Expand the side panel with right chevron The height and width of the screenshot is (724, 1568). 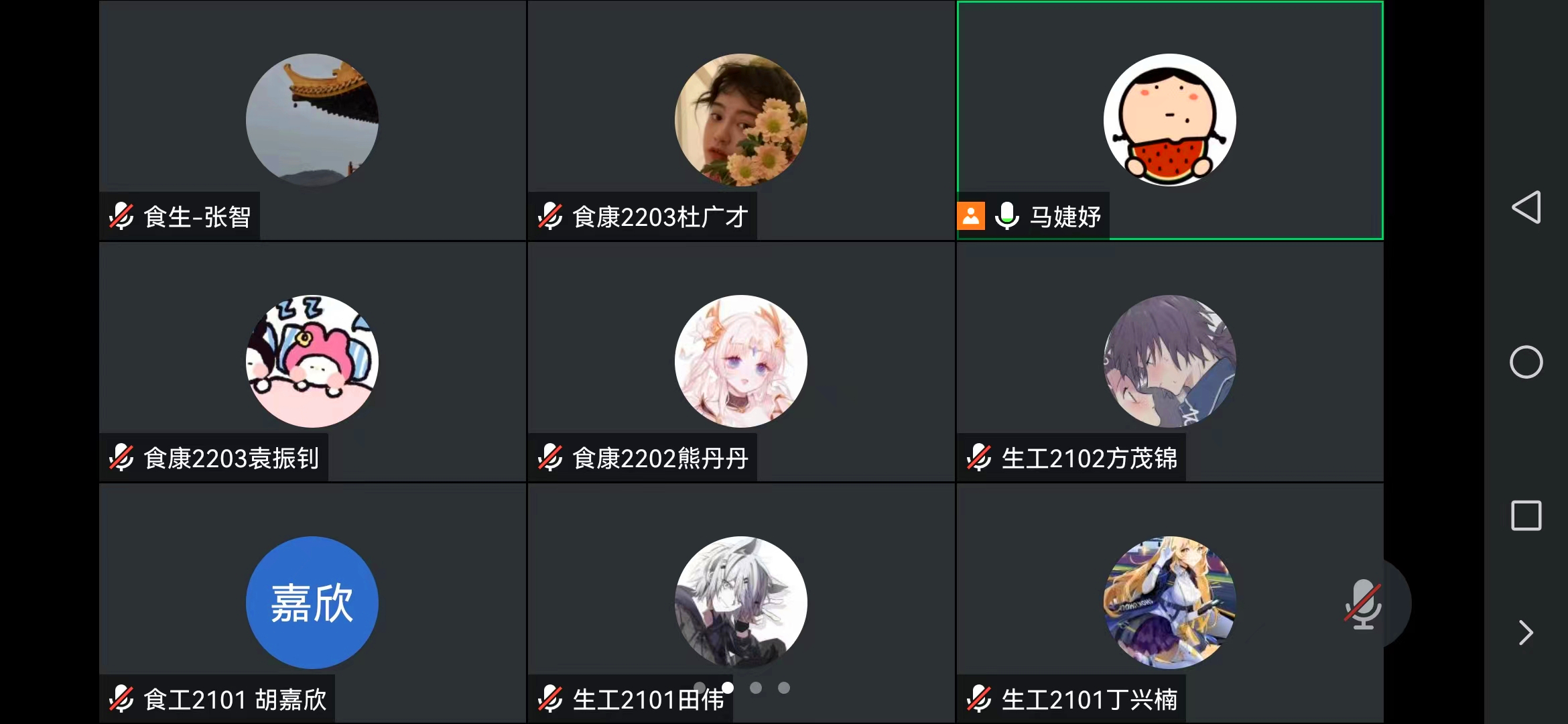1526,632
